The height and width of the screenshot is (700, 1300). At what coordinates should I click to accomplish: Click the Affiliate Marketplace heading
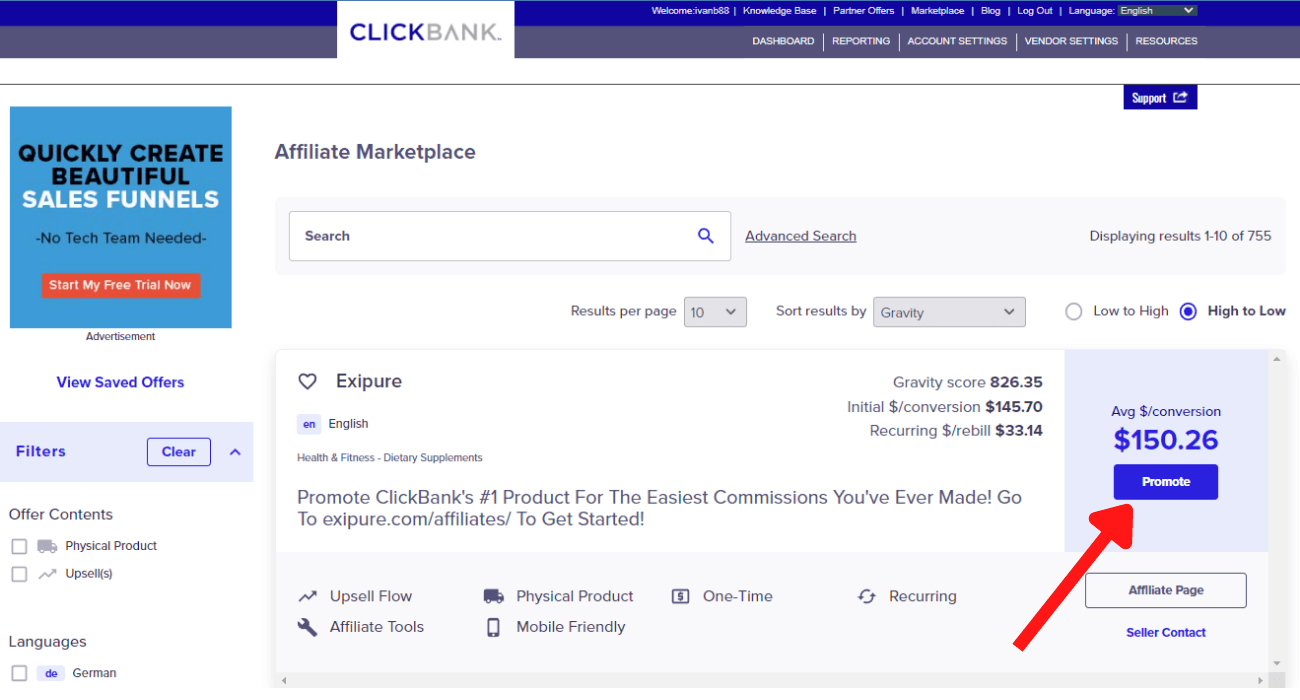click(x=375, y=152)
